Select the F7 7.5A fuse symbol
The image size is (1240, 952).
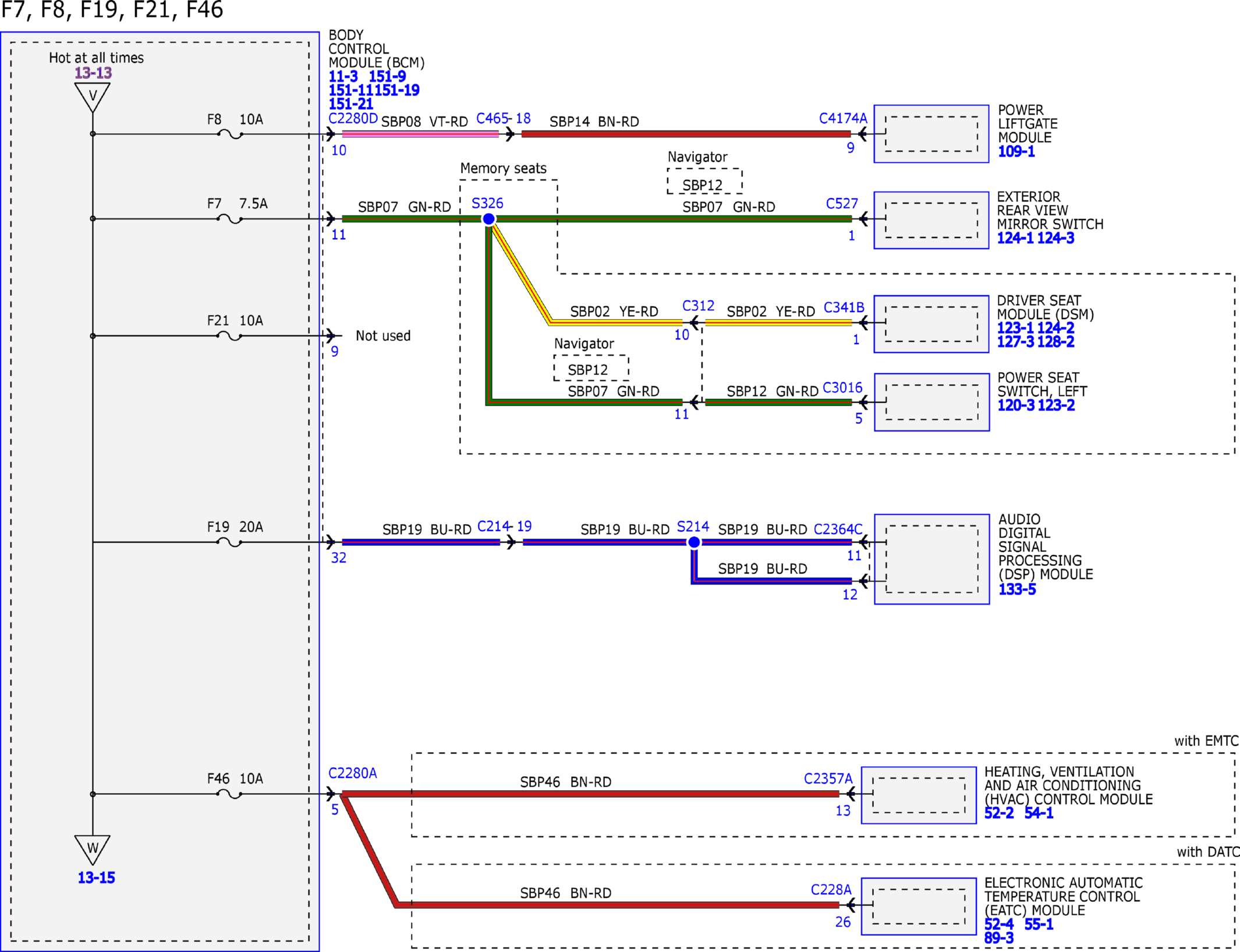tap(230, 220)
